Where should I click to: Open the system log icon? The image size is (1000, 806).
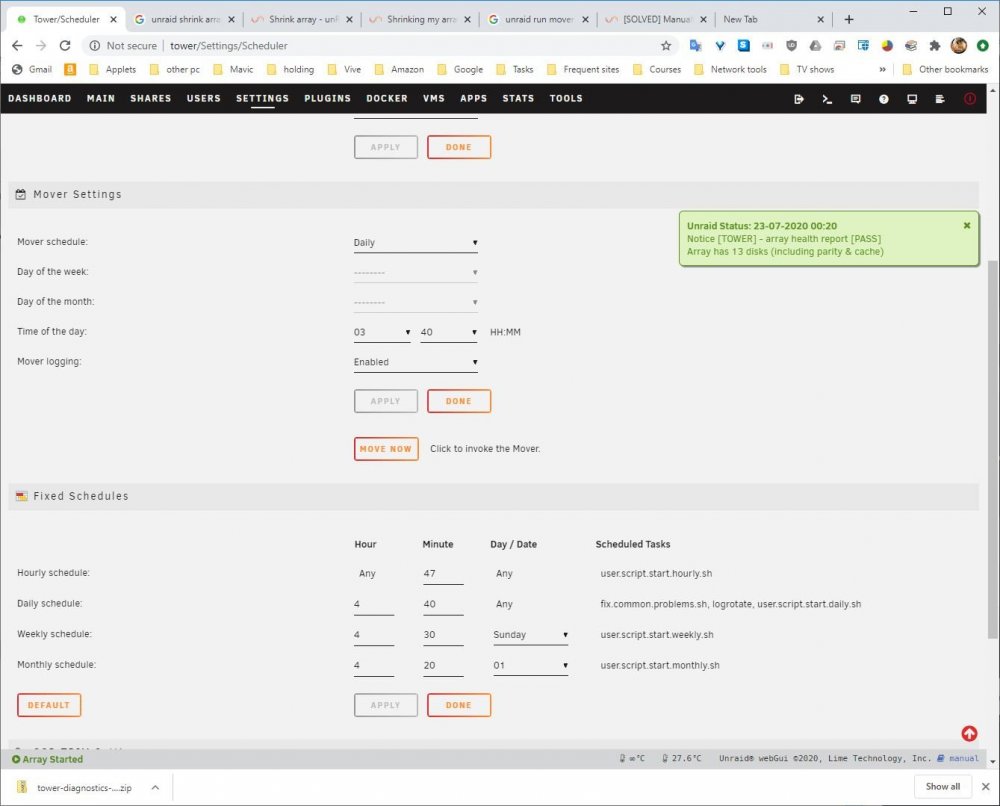point(940,99)
